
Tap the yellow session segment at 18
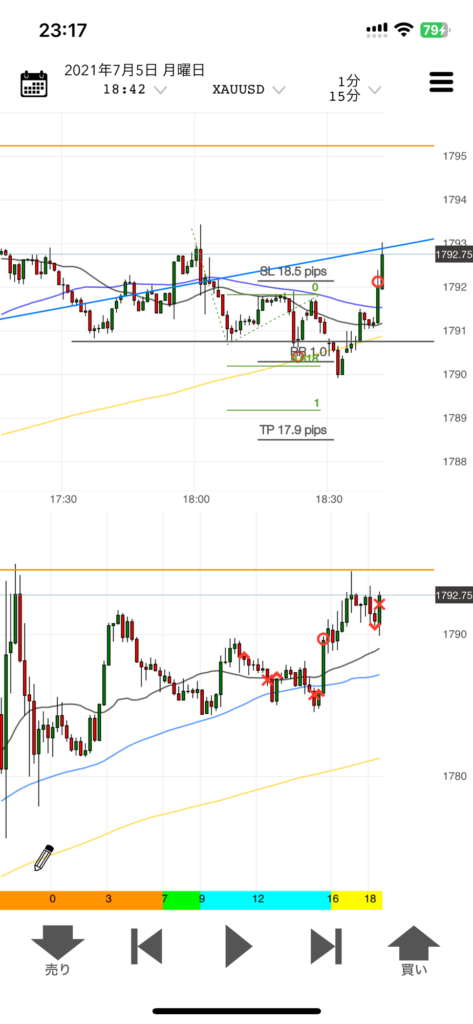point(356,899)
